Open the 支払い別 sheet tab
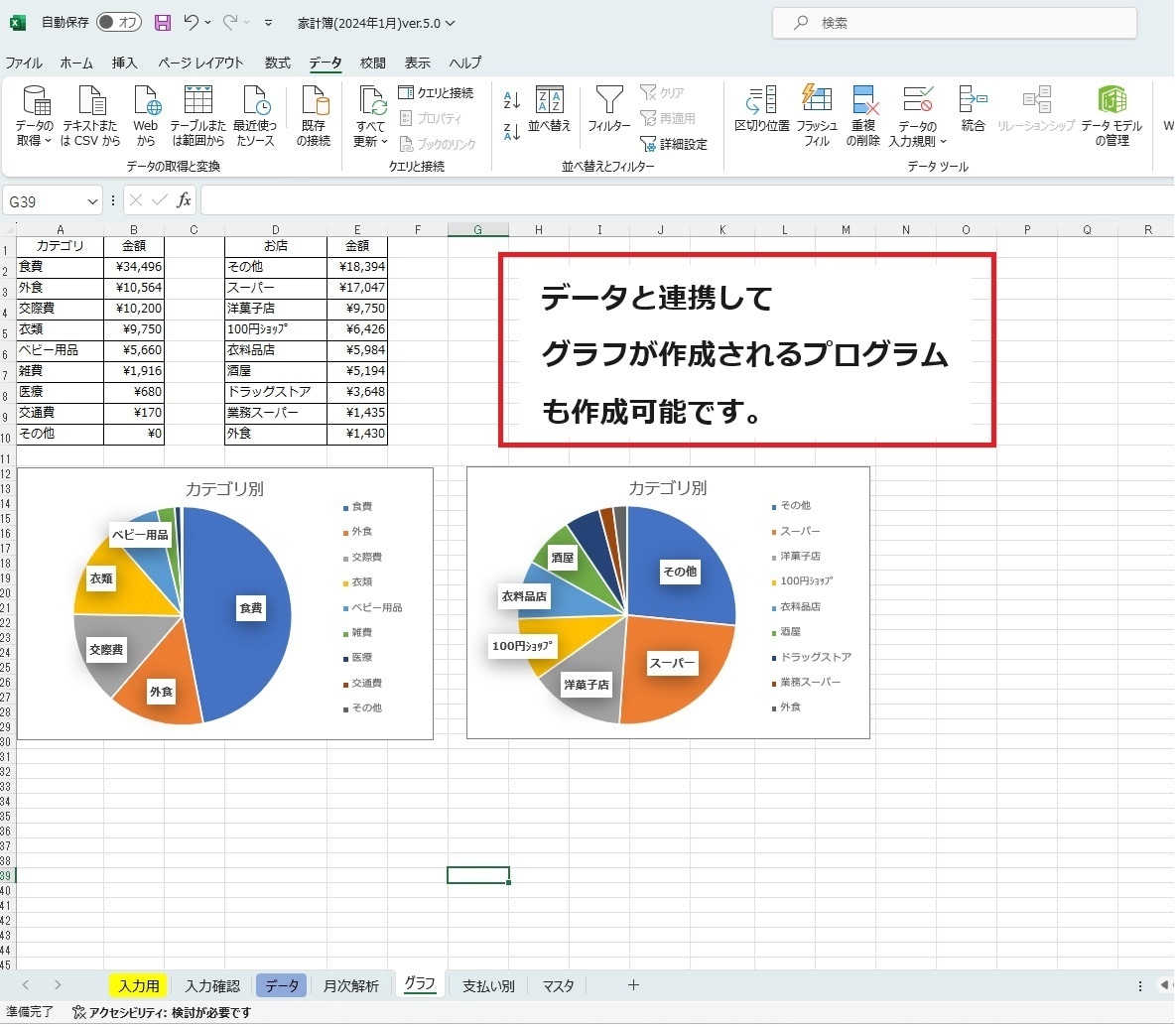This screenshot has width=1176, height=1027. [488, 985]
